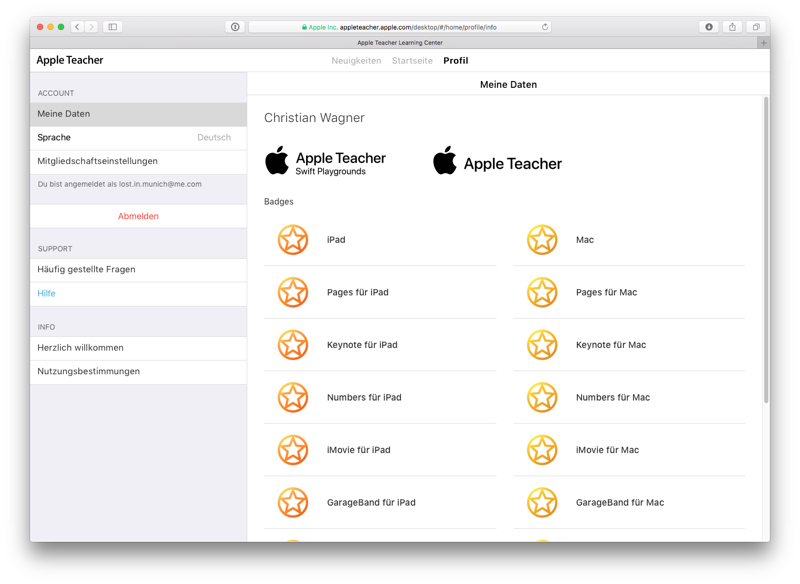Click the Keynote für iPad label
Viewport: 800px width, 584px height.
(362, 345)
